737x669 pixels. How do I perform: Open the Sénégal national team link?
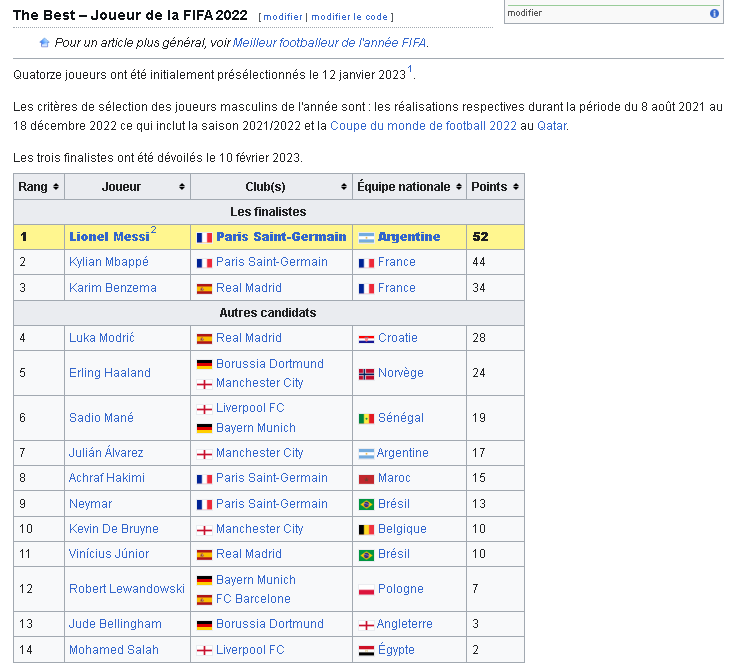tap(401, 417)
